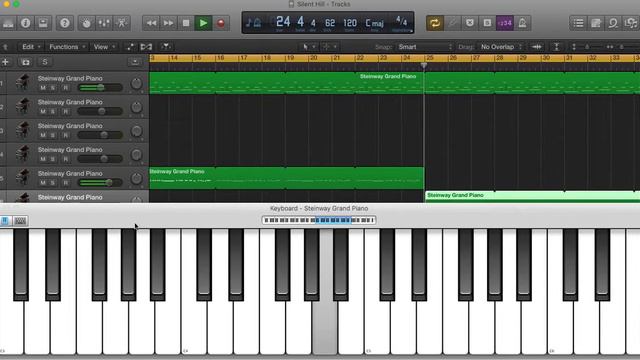Open the Media Browsers icon
Viewport: 640px width, 360px height.
(x=631, y=23)
